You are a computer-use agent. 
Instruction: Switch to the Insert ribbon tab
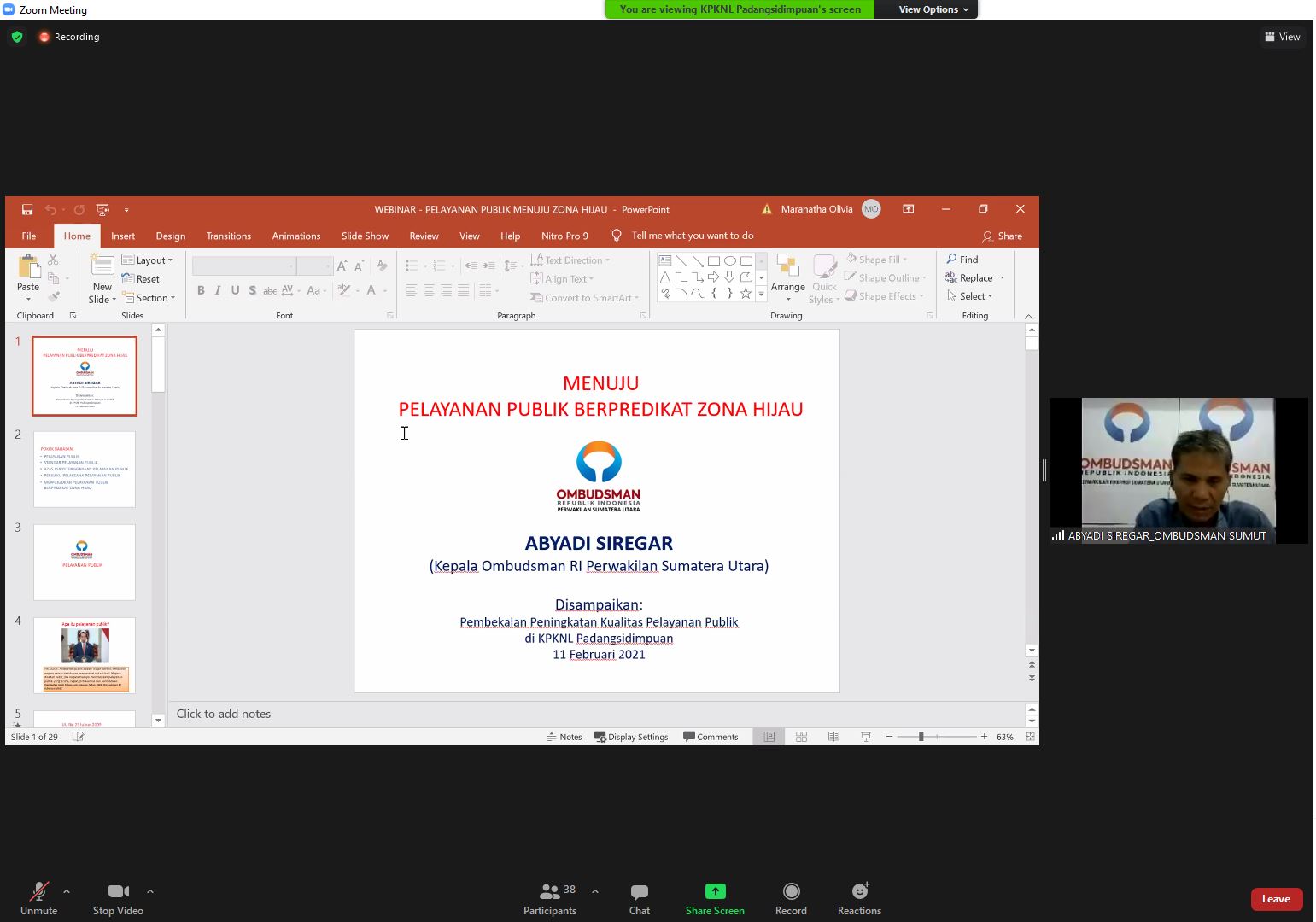122,236
